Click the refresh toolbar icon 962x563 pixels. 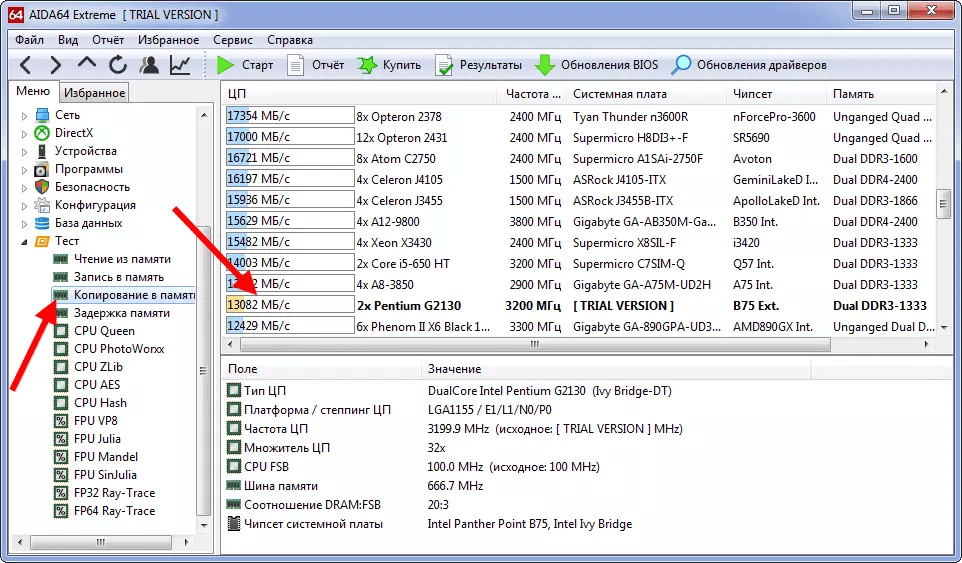(x=118, y=65)
